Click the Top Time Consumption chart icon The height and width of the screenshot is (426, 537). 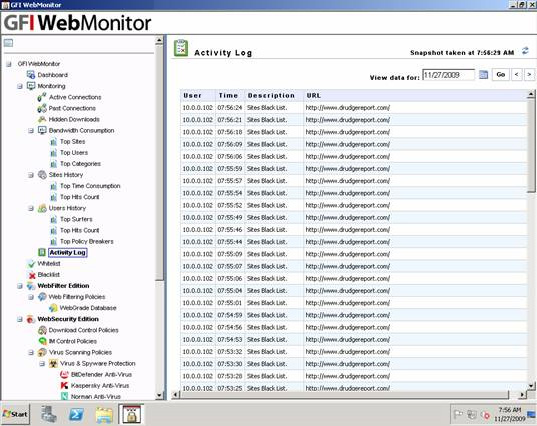click(x=53, y=186)
